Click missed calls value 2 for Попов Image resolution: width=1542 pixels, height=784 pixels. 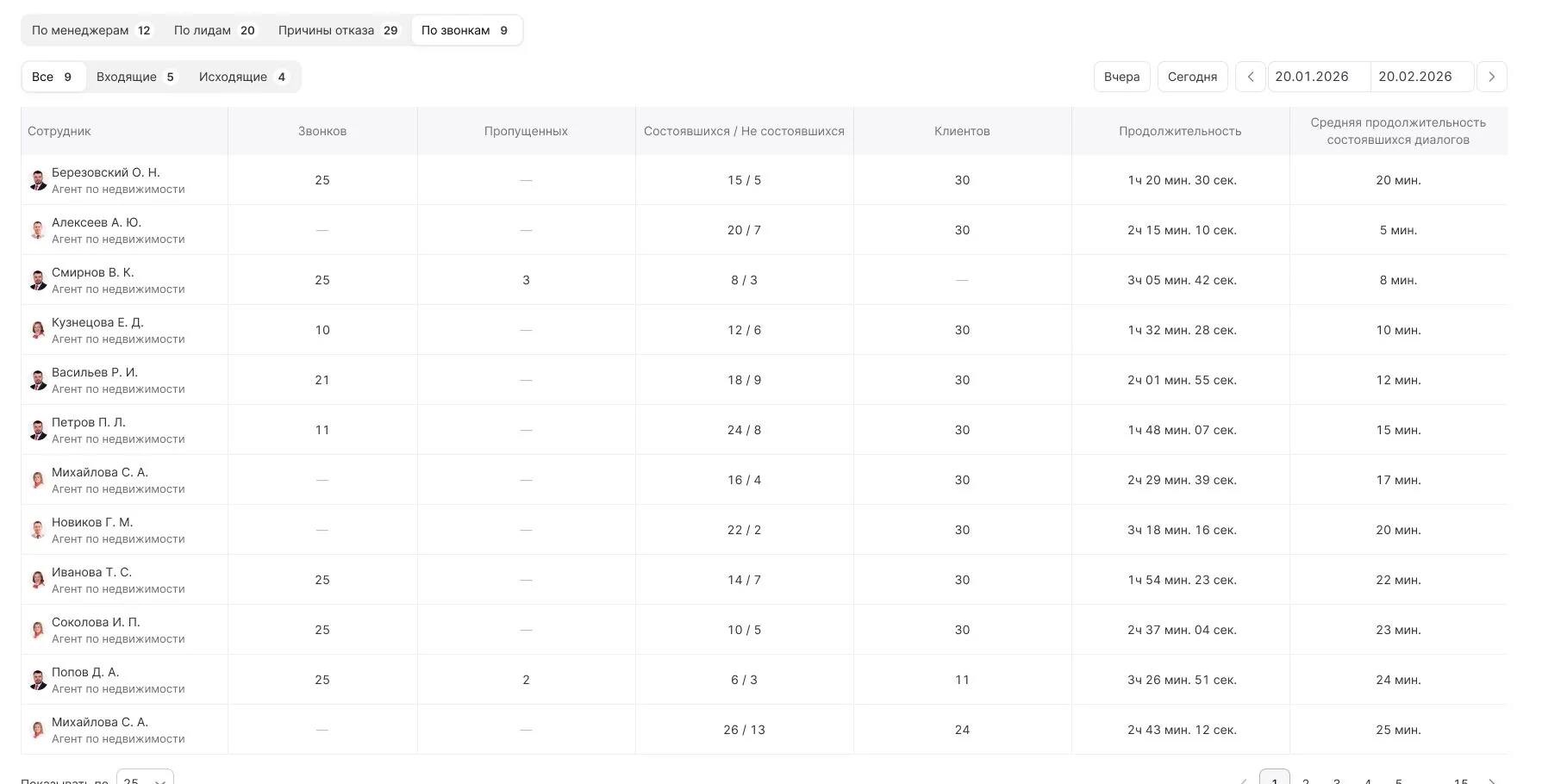(526, 680)
